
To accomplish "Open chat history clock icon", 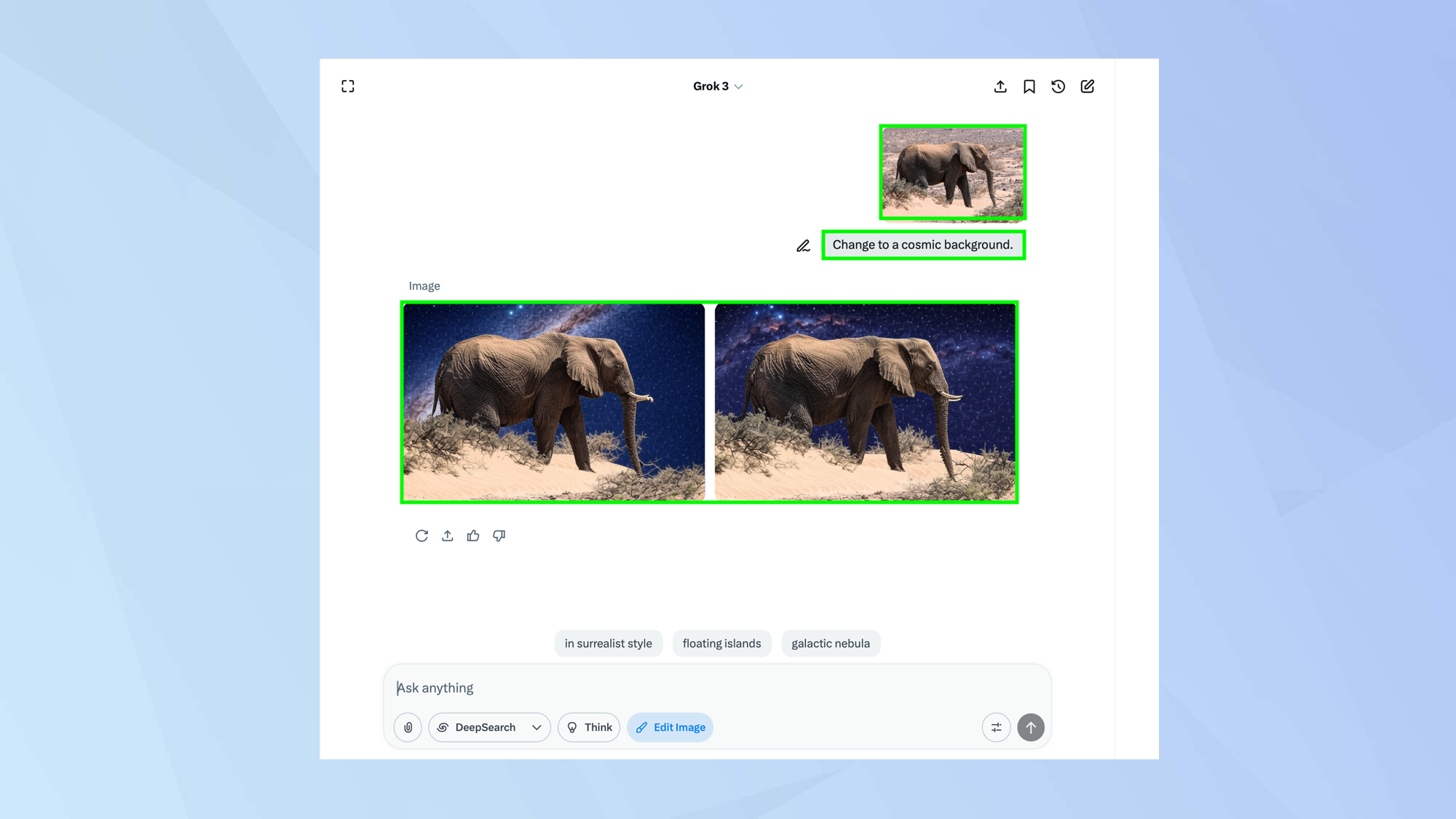I will (1058, 87).
